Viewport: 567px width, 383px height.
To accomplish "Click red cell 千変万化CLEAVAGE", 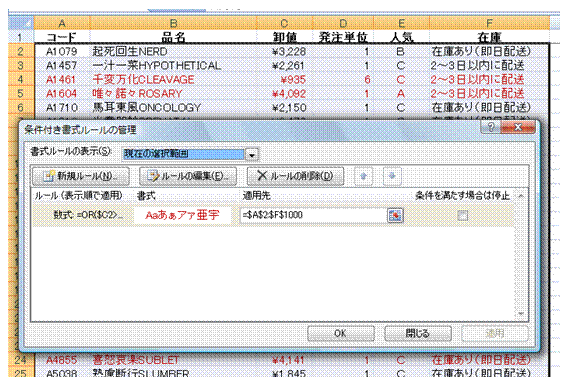I will click(174, 80).
